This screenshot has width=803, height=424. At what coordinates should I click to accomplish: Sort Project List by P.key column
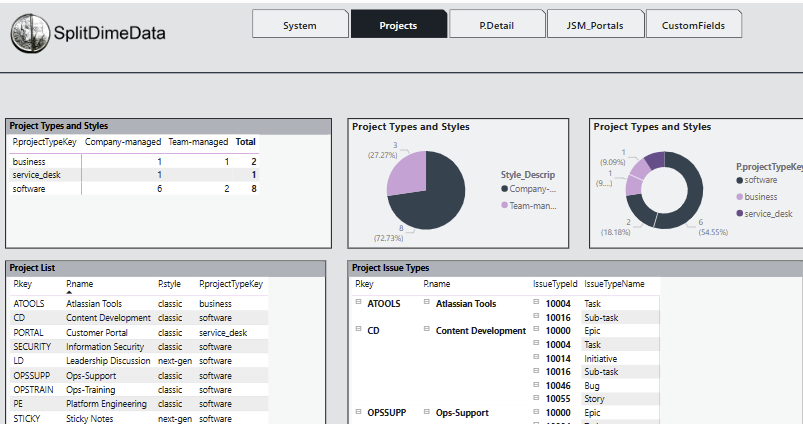(x=23, y=284)
